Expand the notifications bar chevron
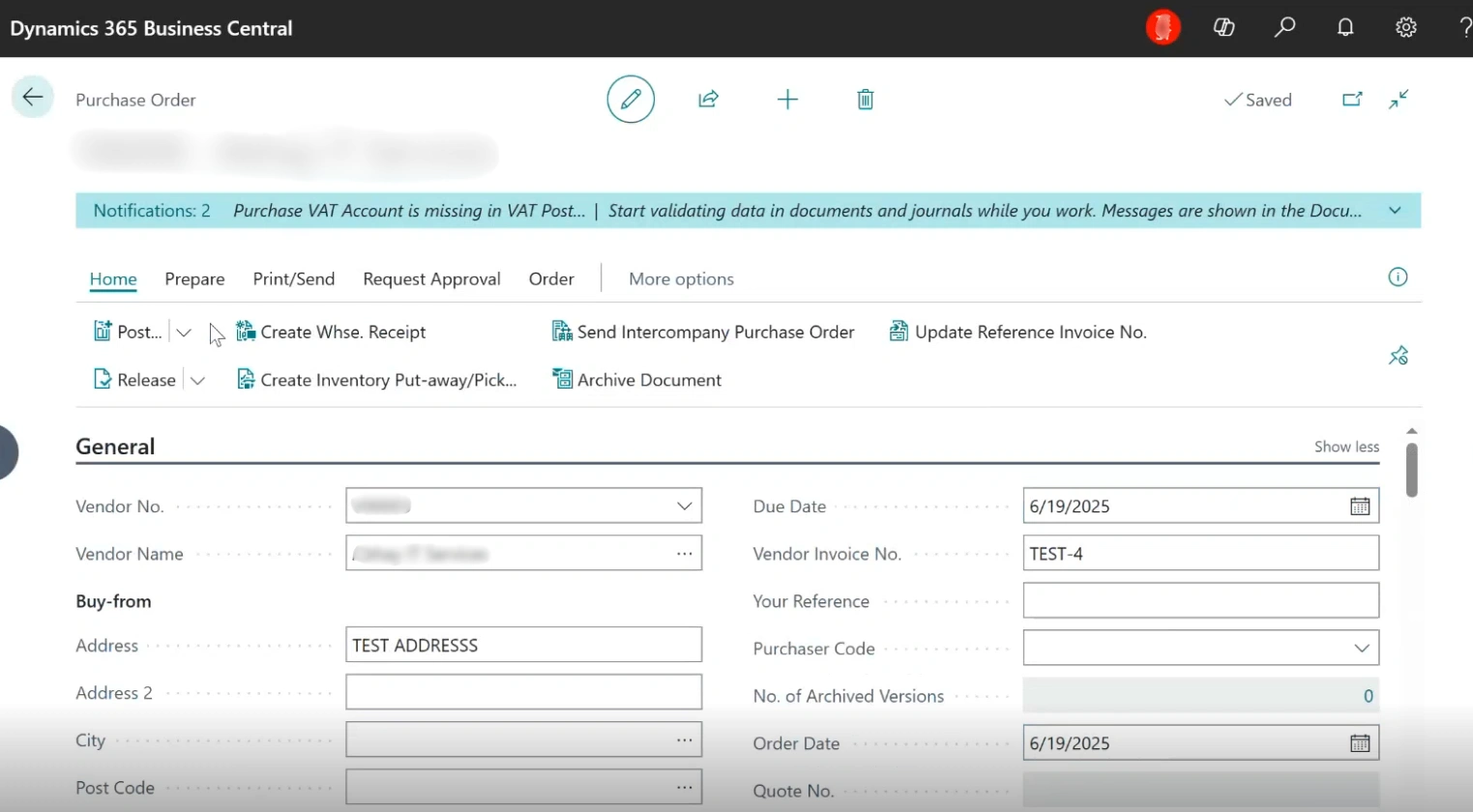The height and width of the screenshot is (812, 1473). point(1395,211)
